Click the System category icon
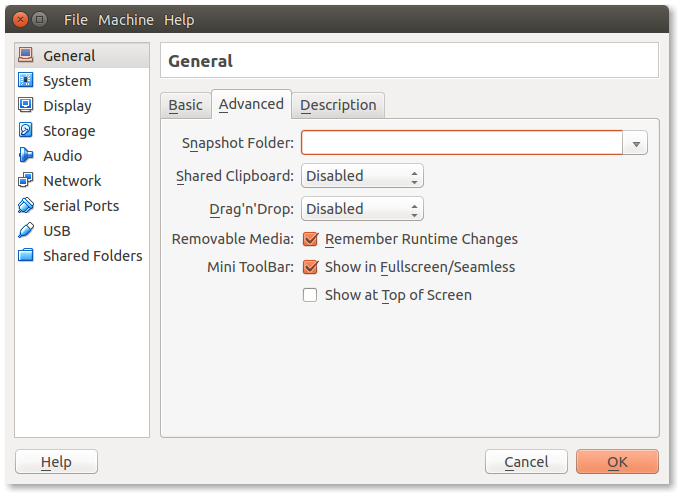 click(x=26, y=81)
